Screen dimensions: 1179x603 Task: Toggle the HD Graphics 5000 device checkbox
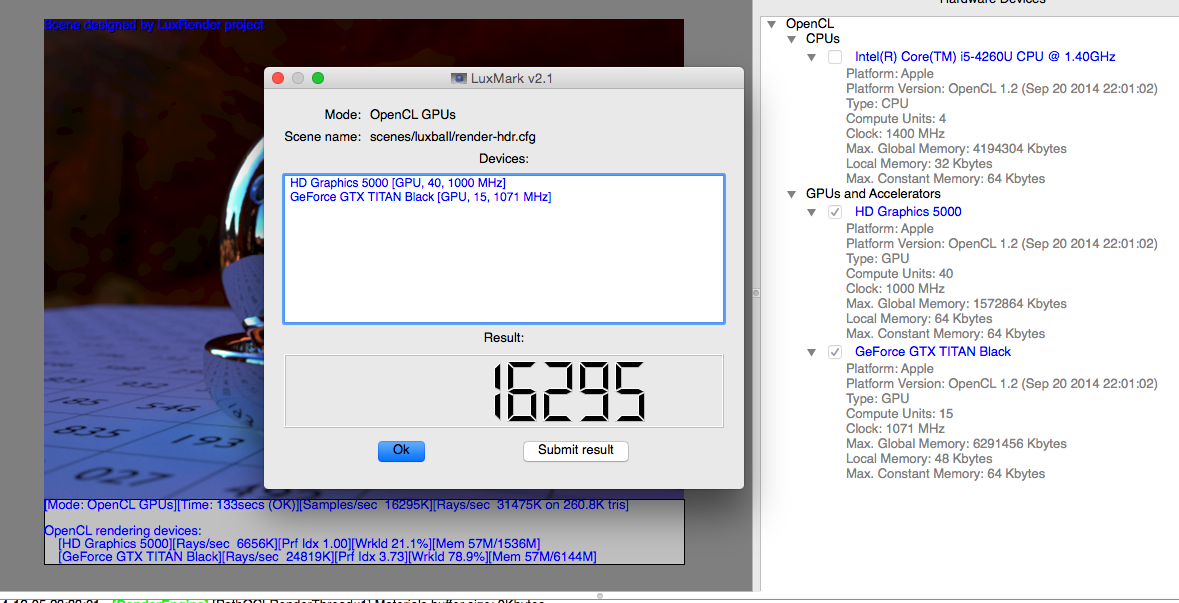(835, 212)
